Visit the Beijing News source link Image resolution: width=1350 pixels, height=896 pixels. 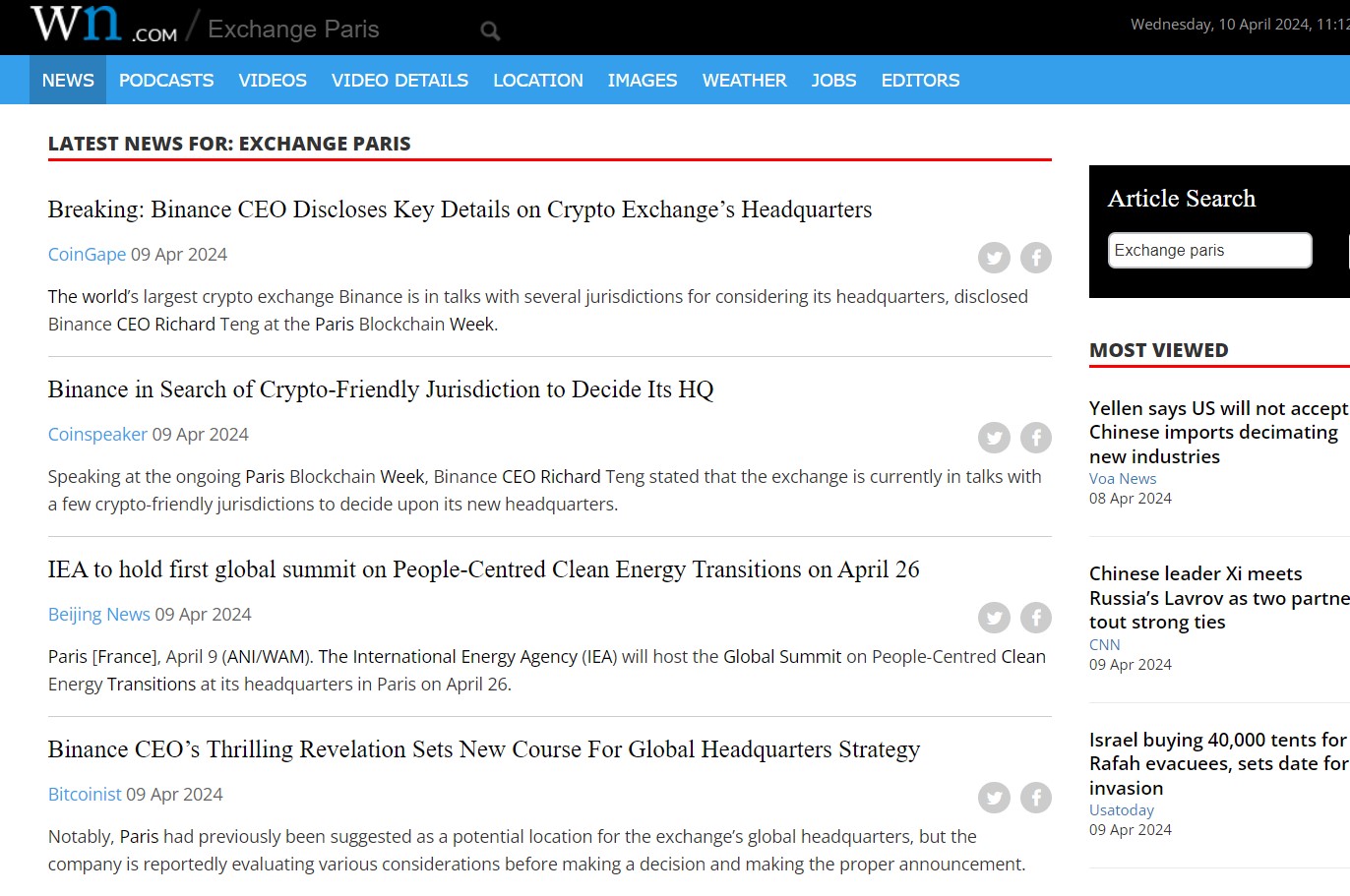tap(99, 614)
